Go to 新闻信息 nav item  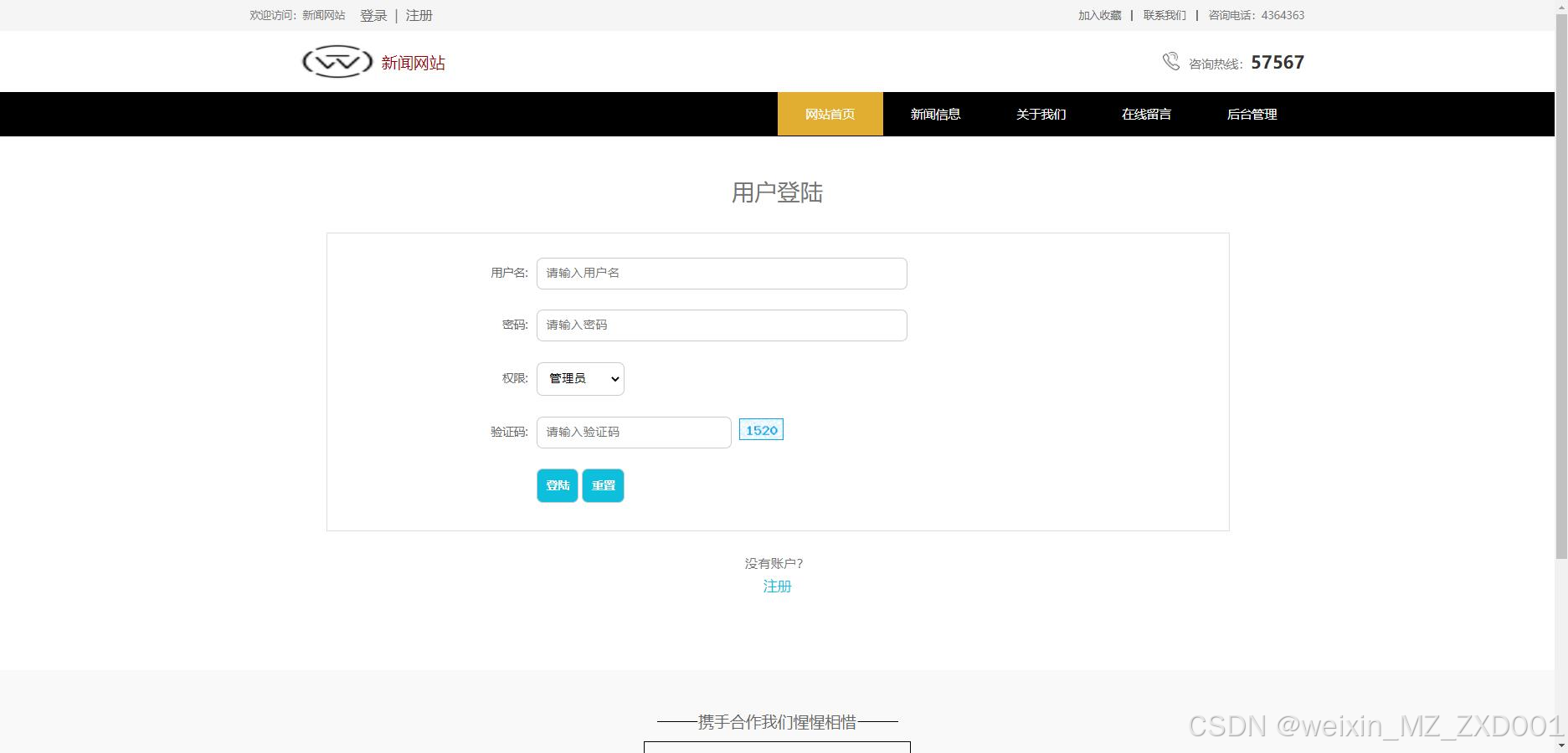[x=936, y=114]
